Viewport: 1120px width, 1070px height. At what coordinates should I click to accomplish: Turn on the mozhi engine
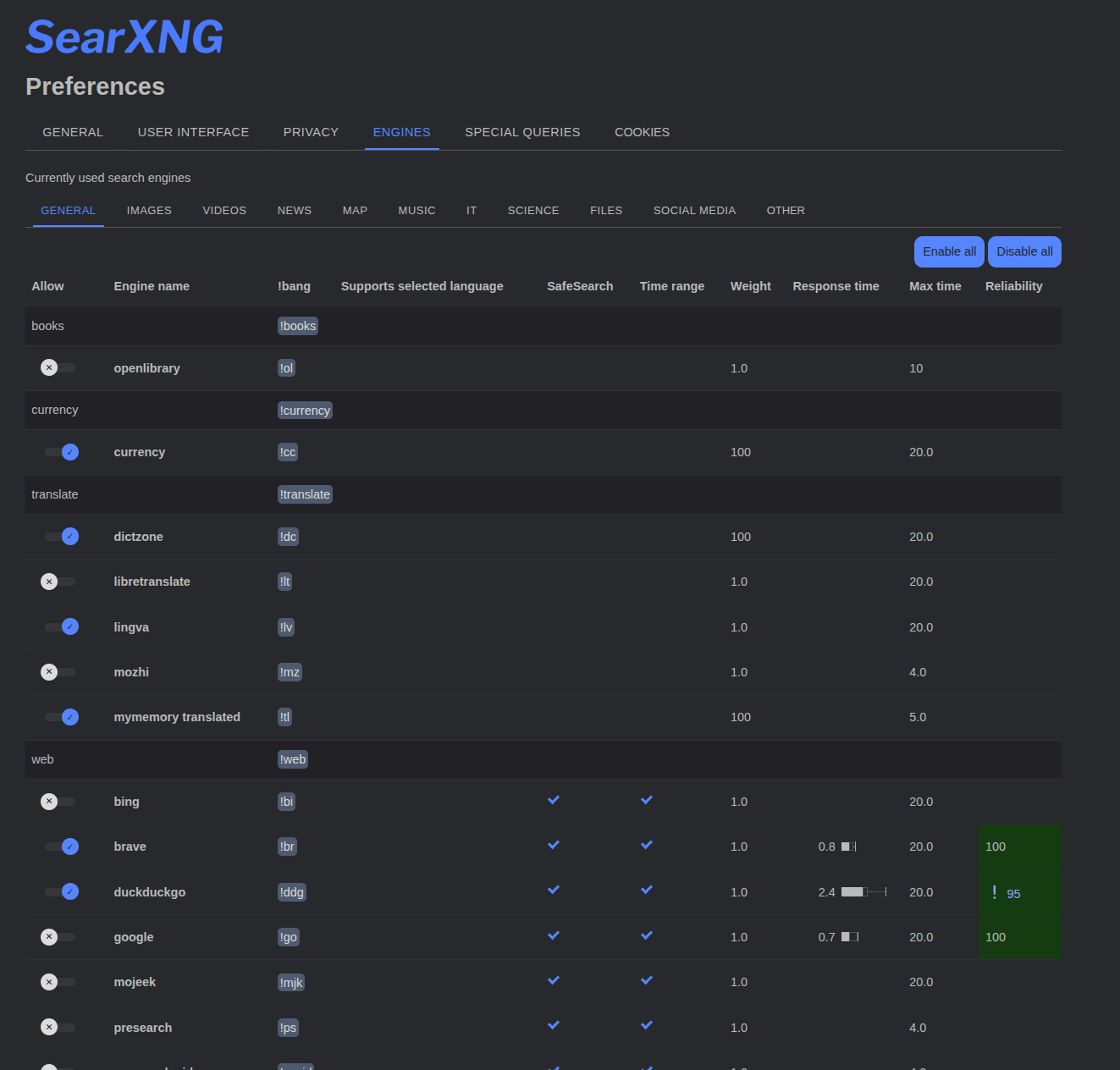tap(58, 671)
